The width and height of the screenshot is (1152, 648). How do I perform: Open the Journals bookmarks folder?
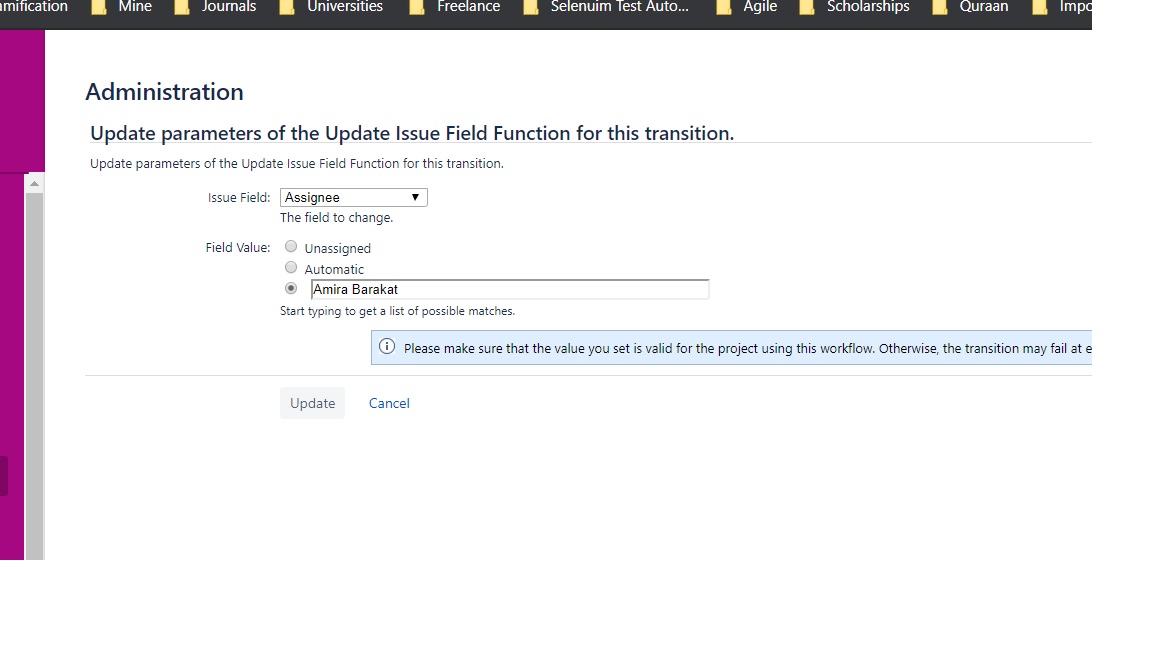coord(229,8)
